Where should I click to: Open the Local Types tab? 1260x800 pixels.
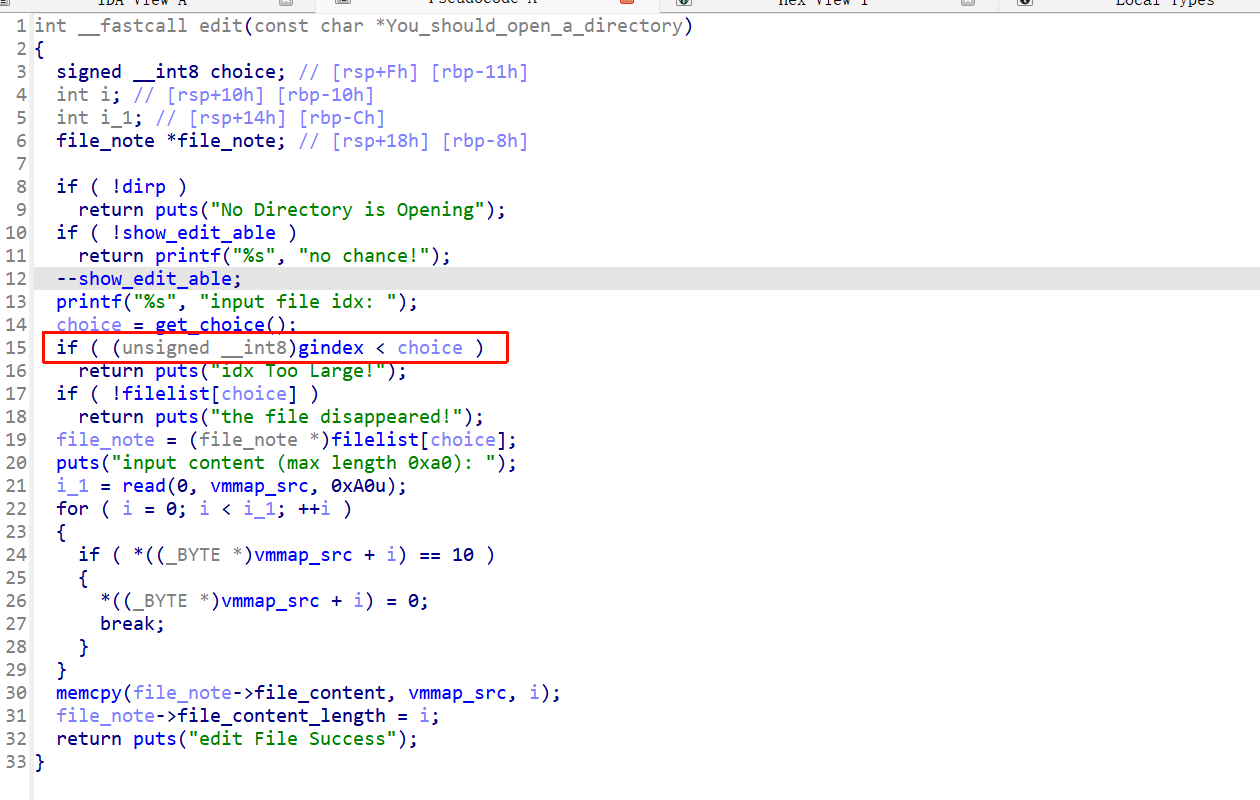[1164, 3]
